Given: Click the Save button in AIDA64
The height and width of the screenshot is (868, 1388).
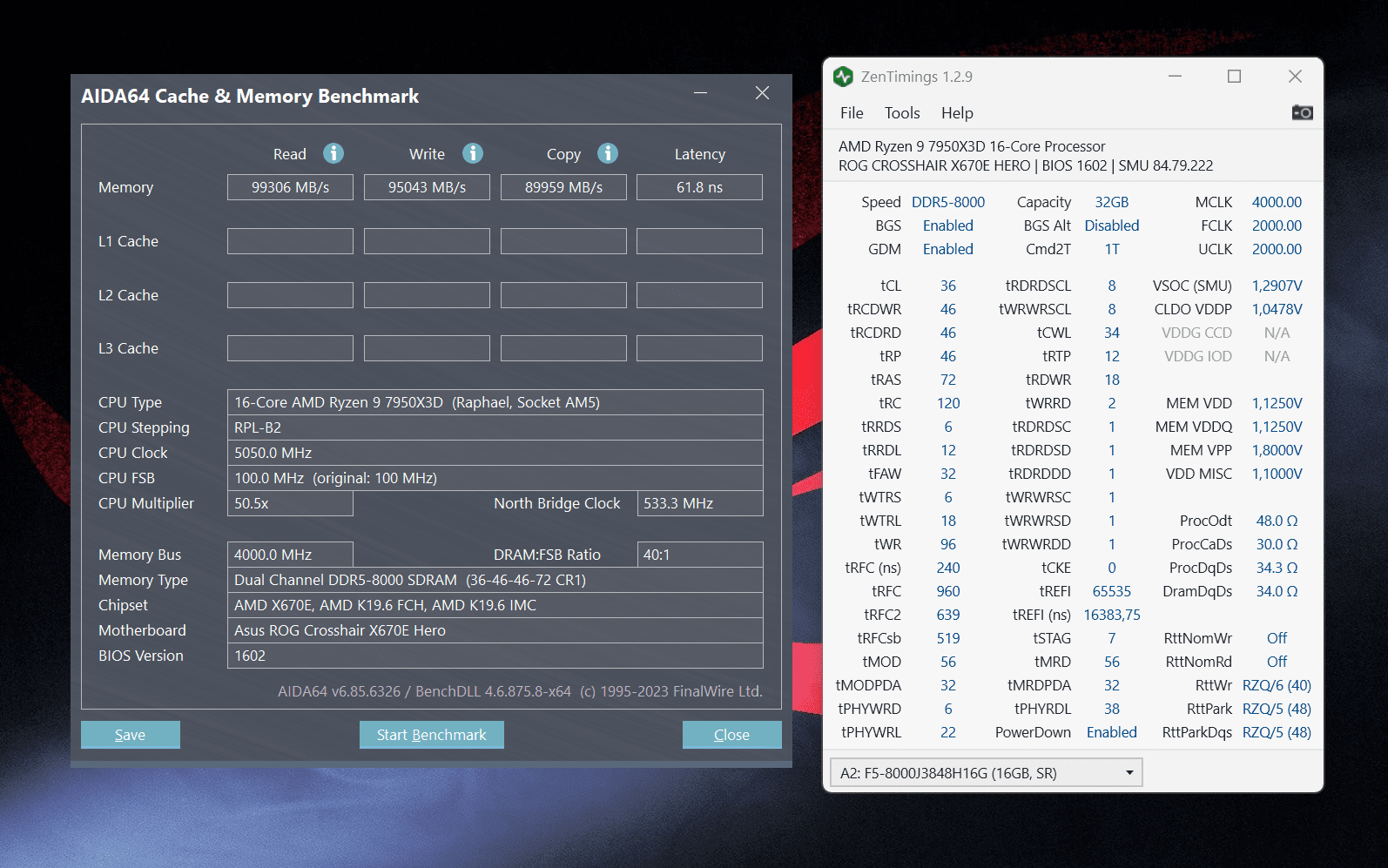Looking at the screenshot, I should [x=131, y=735].
